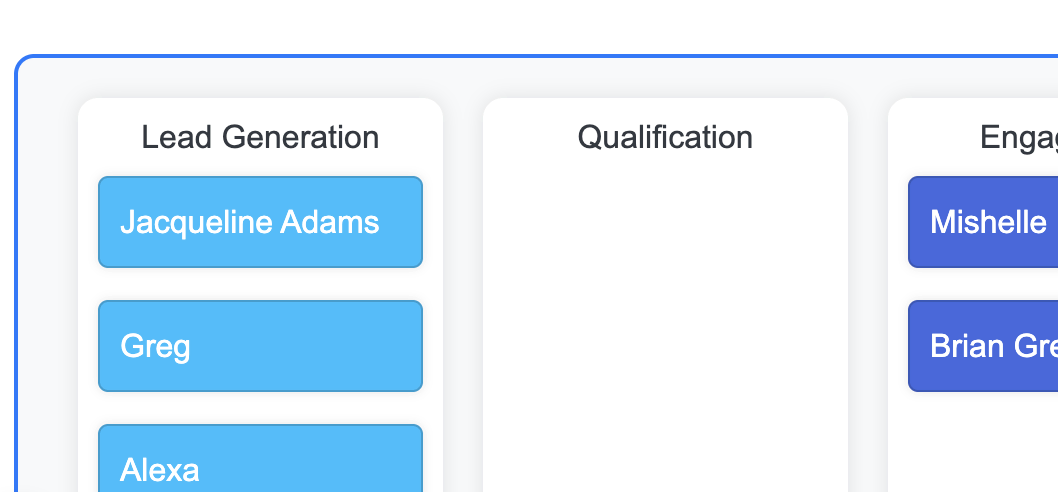This screenshot has height=492, width=1058.
Task: Click the 'Brian Gre' name text
Action: (993, 346)
